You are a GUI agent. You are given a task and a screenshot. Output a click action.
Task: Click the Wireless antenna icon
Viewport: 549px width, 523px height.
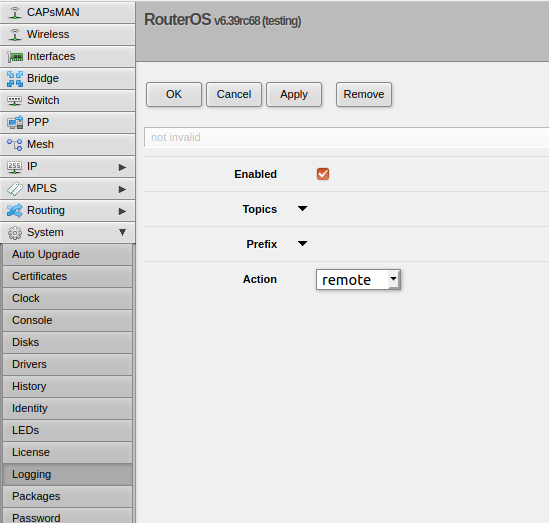pos(15,35)
